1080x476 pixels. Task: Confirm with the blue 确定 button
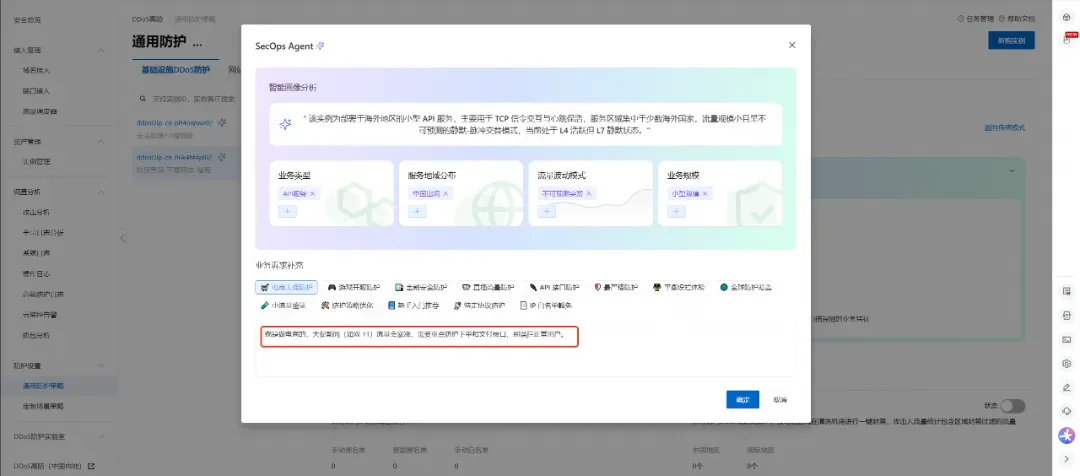pyautogui.click(x=742, y=399)
